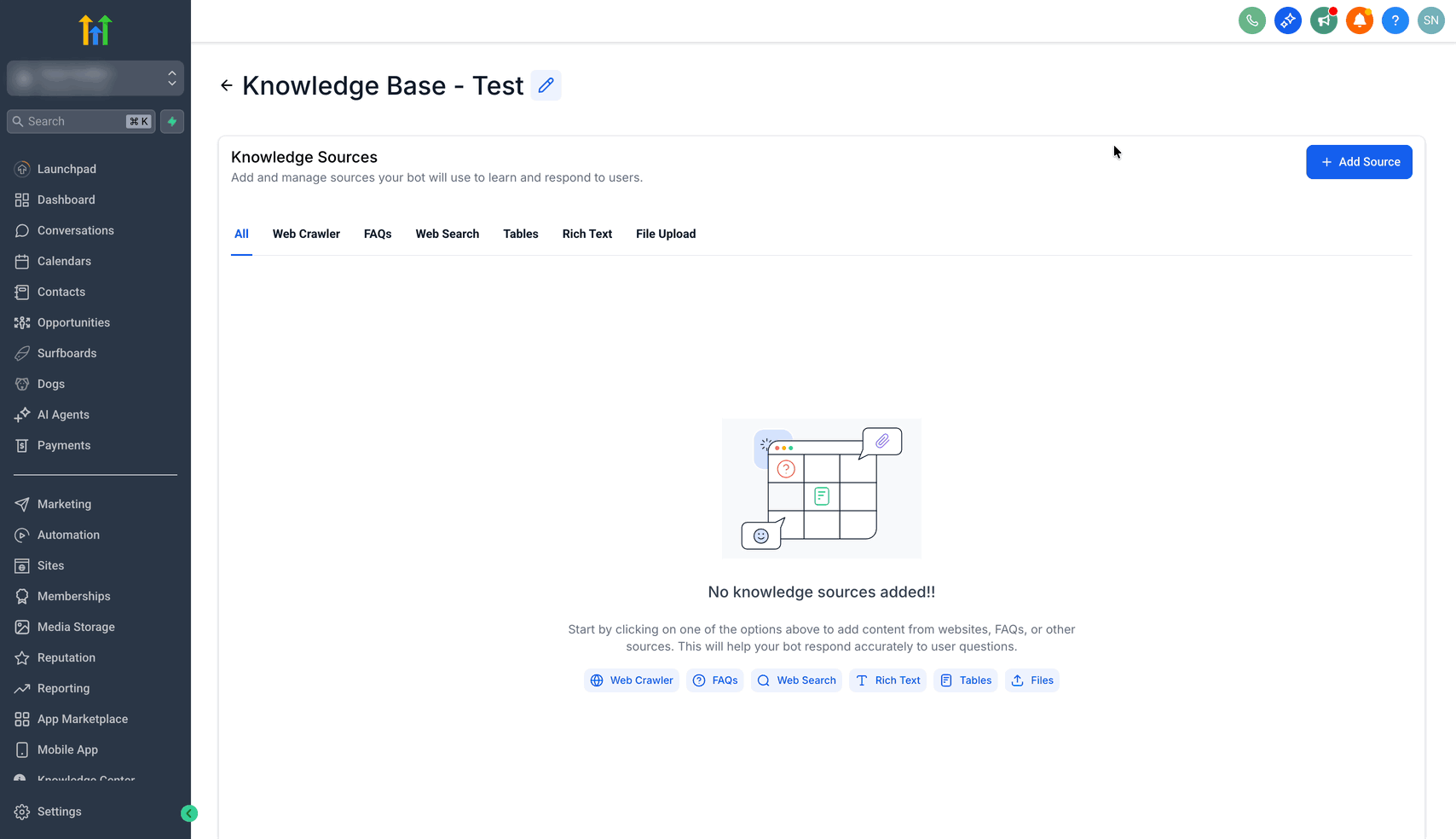The image size is (1456, 839).
Task: Collapse the sidebar with the green chevron
Action: pos(189,813)
